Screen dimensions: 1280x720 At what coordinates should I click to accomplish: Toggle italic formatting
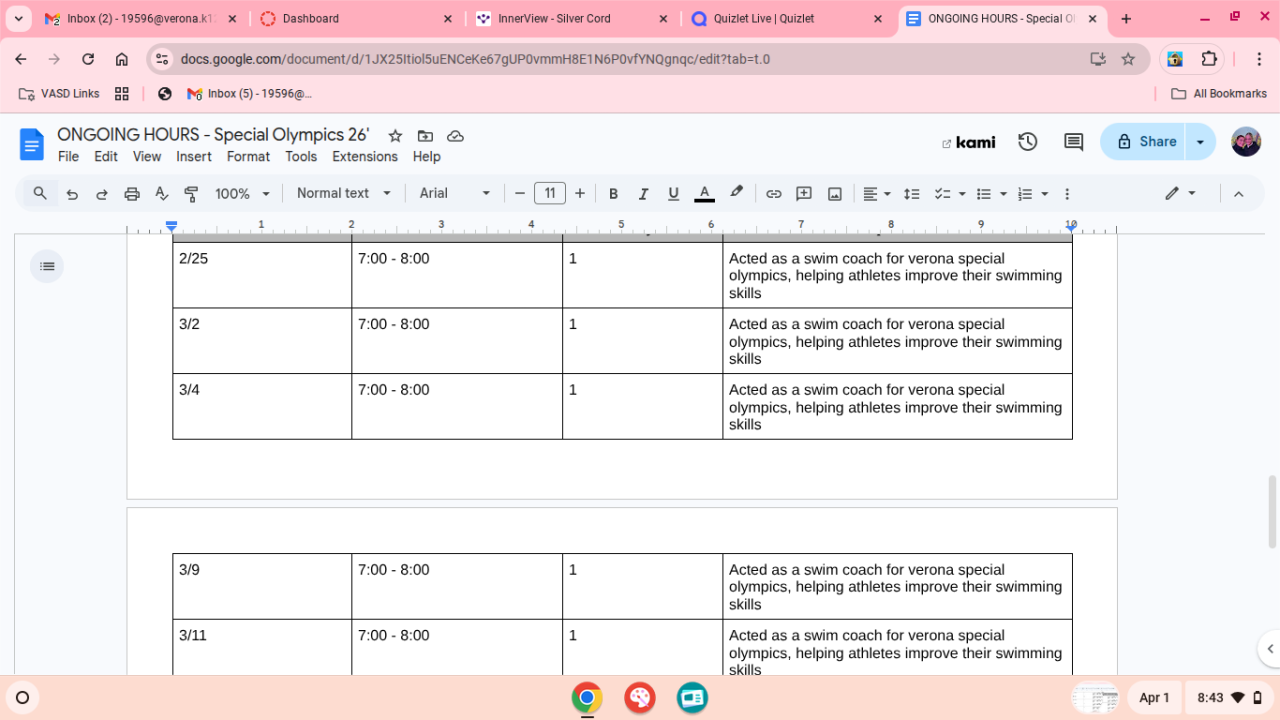click(643, 194)
